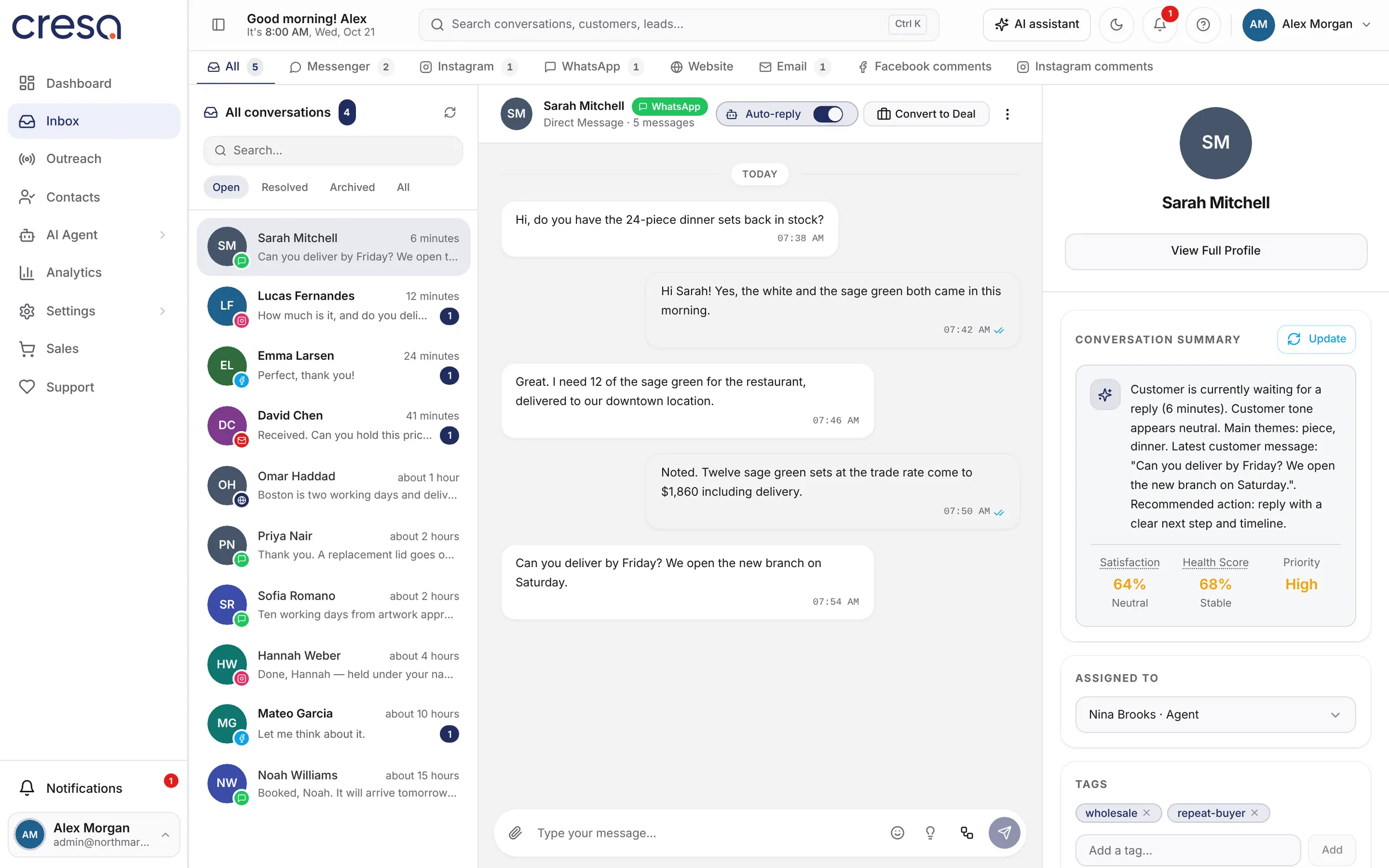Open the Alex Morgan top-right account dropdown
This screenshot has width=1389, height=868.
1307,24
